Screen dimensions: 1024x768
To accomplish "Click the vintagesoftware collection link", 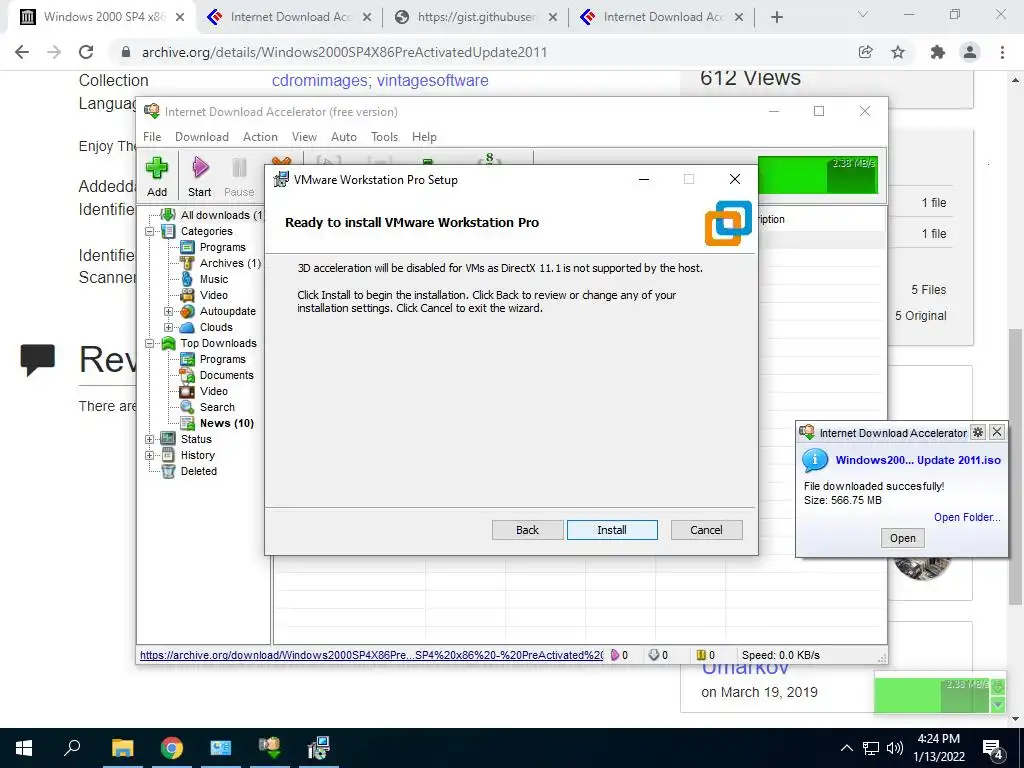I will pyautogui.click(x=432, y=80).
